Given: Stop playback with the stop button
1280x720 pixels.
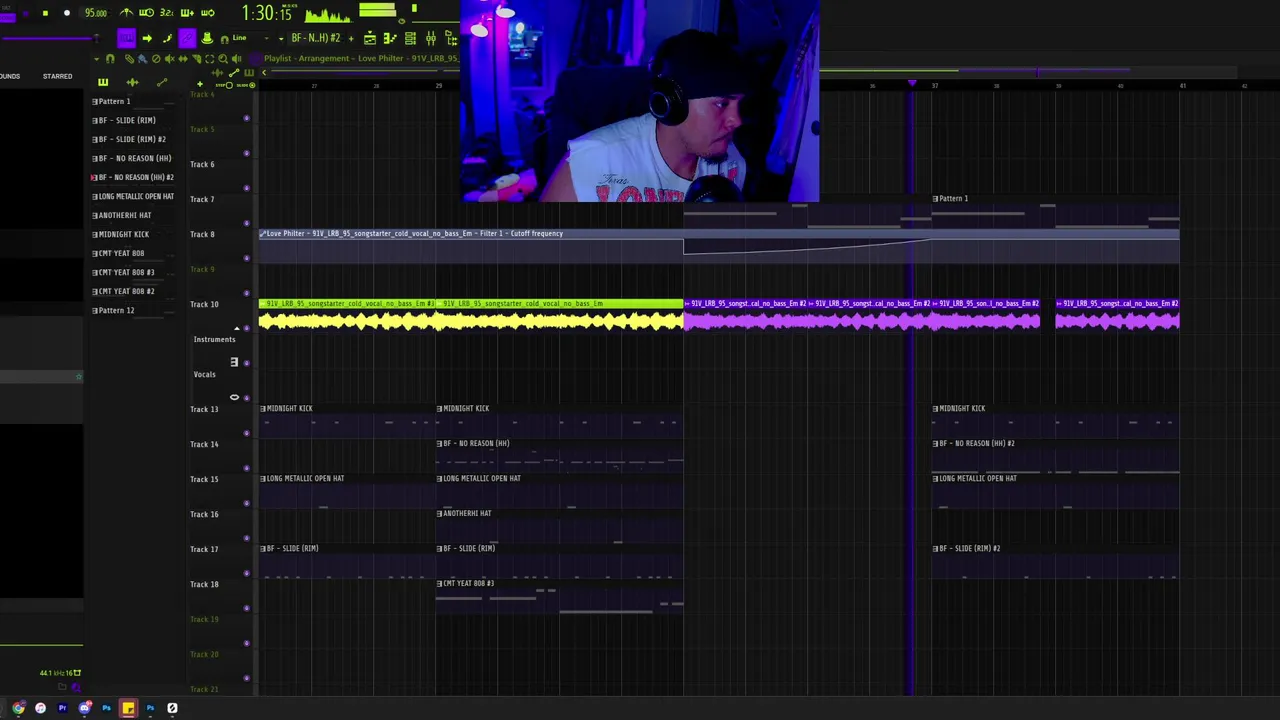Looking at the screenshot, I should [45, 13].
